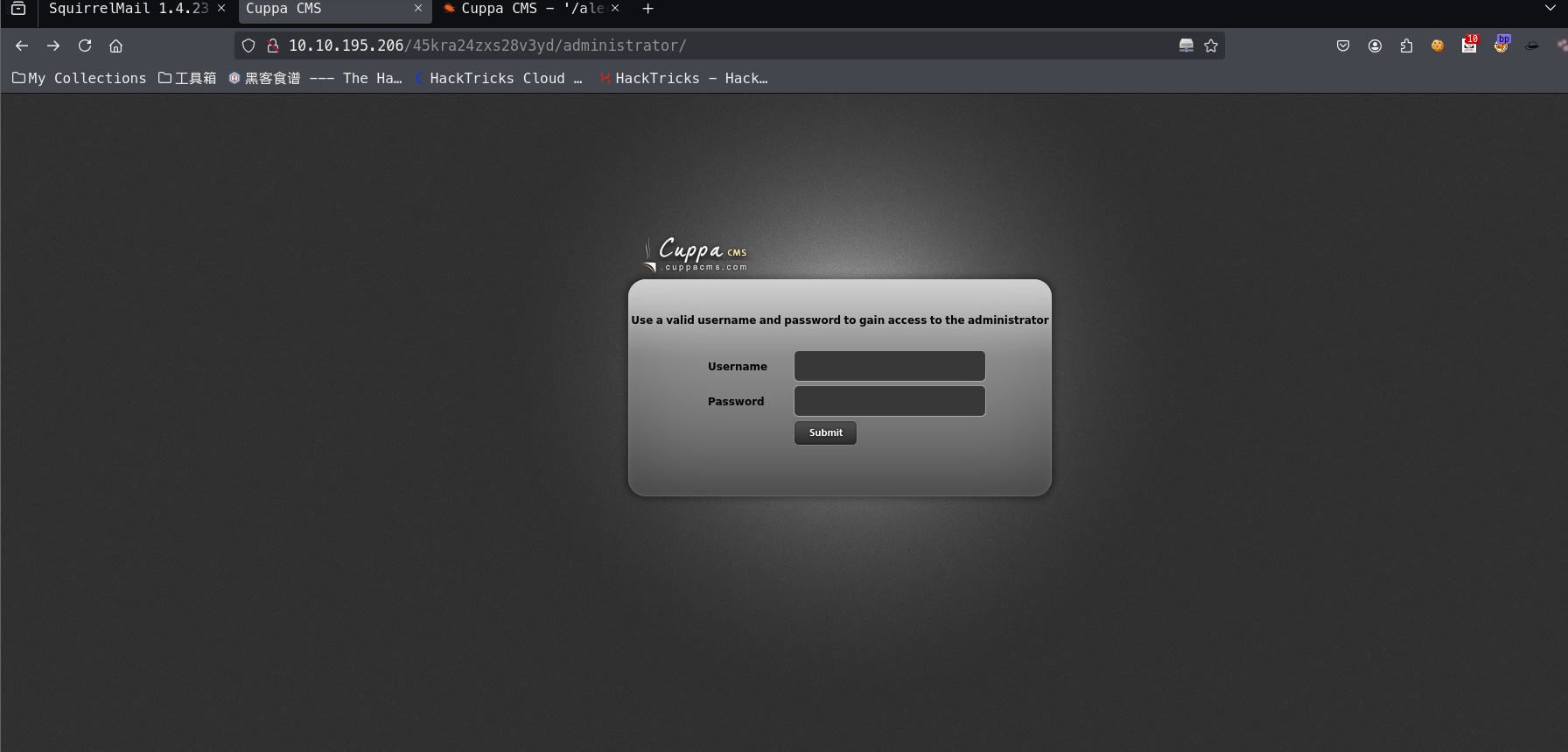Reload the current page
Viewport: 1568px width, 752px height.
[85, 46]
